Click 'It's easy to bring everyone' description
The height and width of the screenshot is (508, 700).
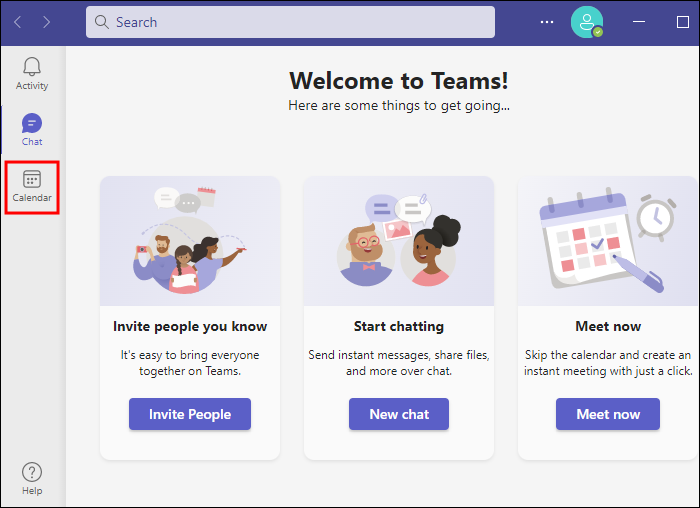click(x=190, y=363)
